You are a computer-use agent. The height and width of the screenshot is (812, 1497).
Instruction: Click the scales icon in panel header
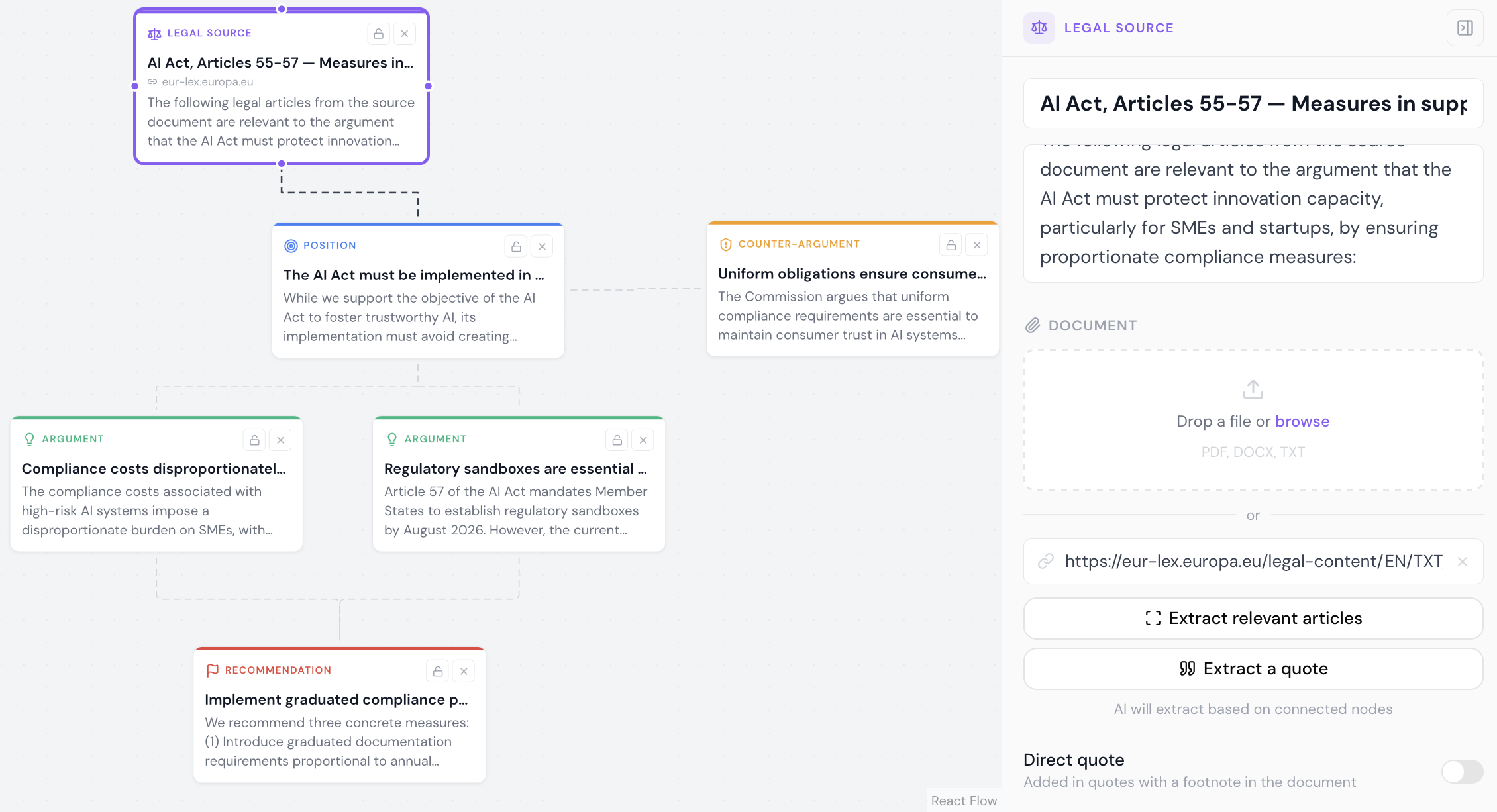pyautogui.click(x=1039, y=28)
